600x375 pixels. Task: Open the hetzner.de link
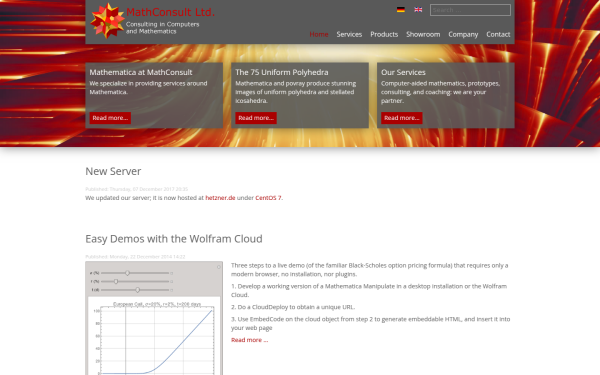[220, 198]
